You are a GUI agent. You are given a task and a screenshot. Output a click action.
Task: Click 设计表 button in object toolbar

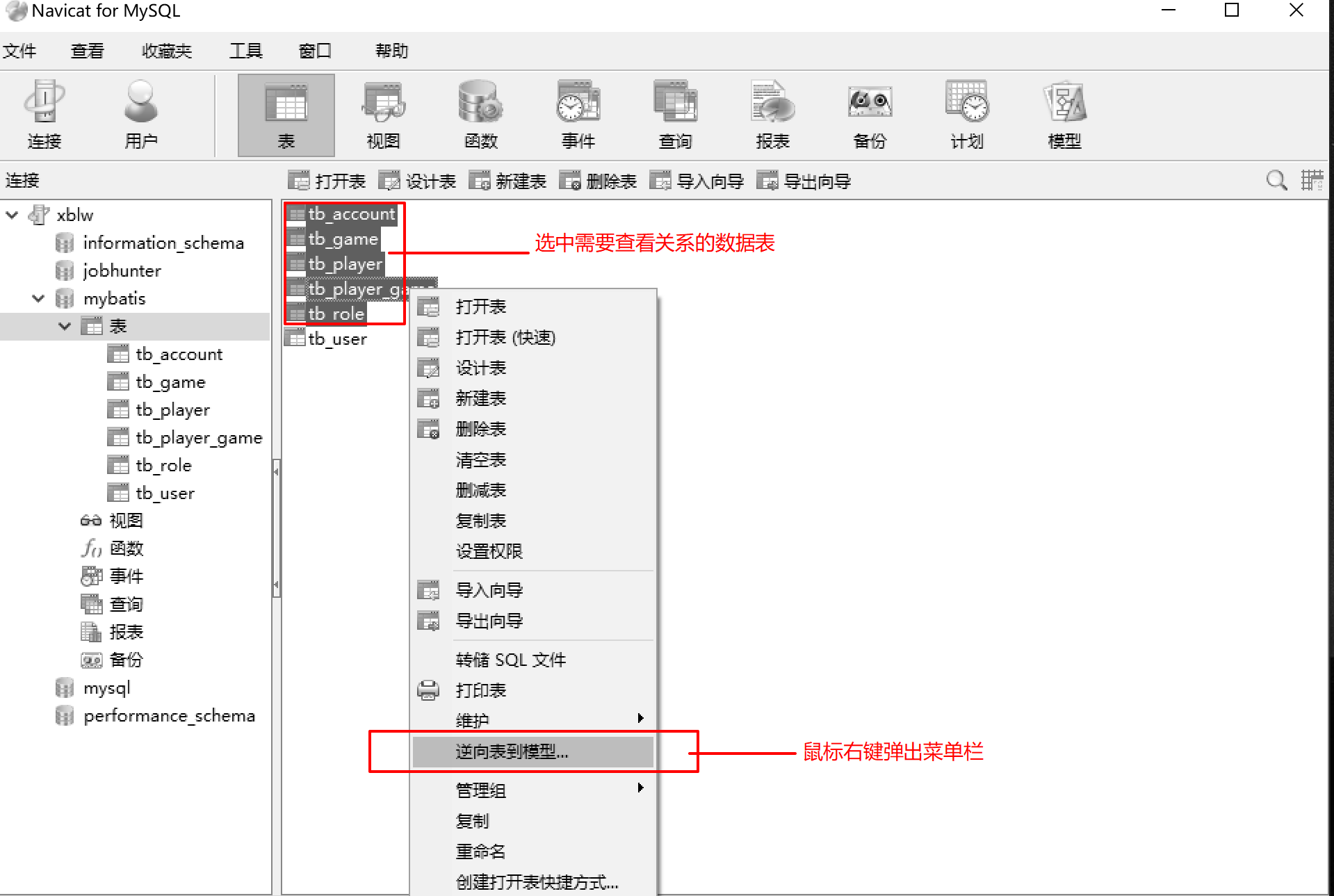418,181
